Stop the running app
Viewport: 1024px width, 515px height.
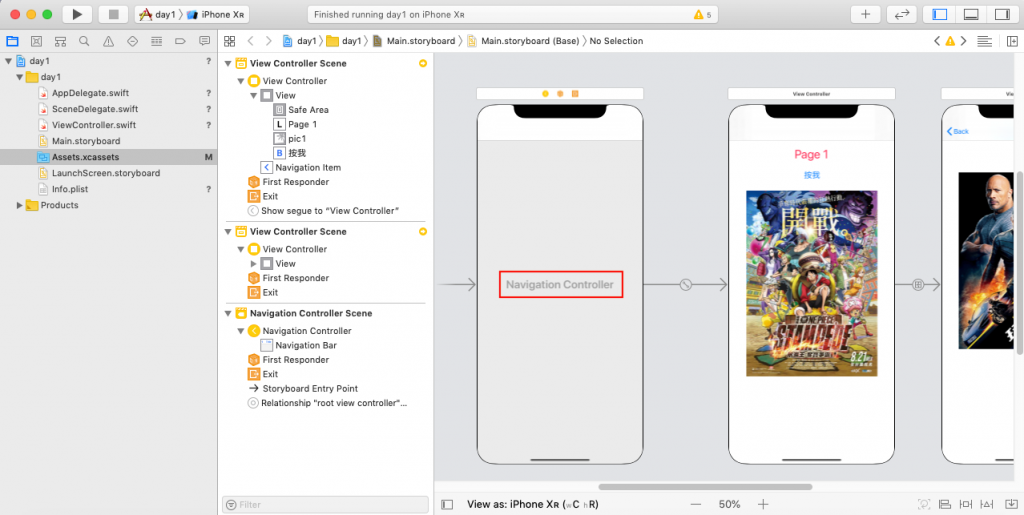114,14
